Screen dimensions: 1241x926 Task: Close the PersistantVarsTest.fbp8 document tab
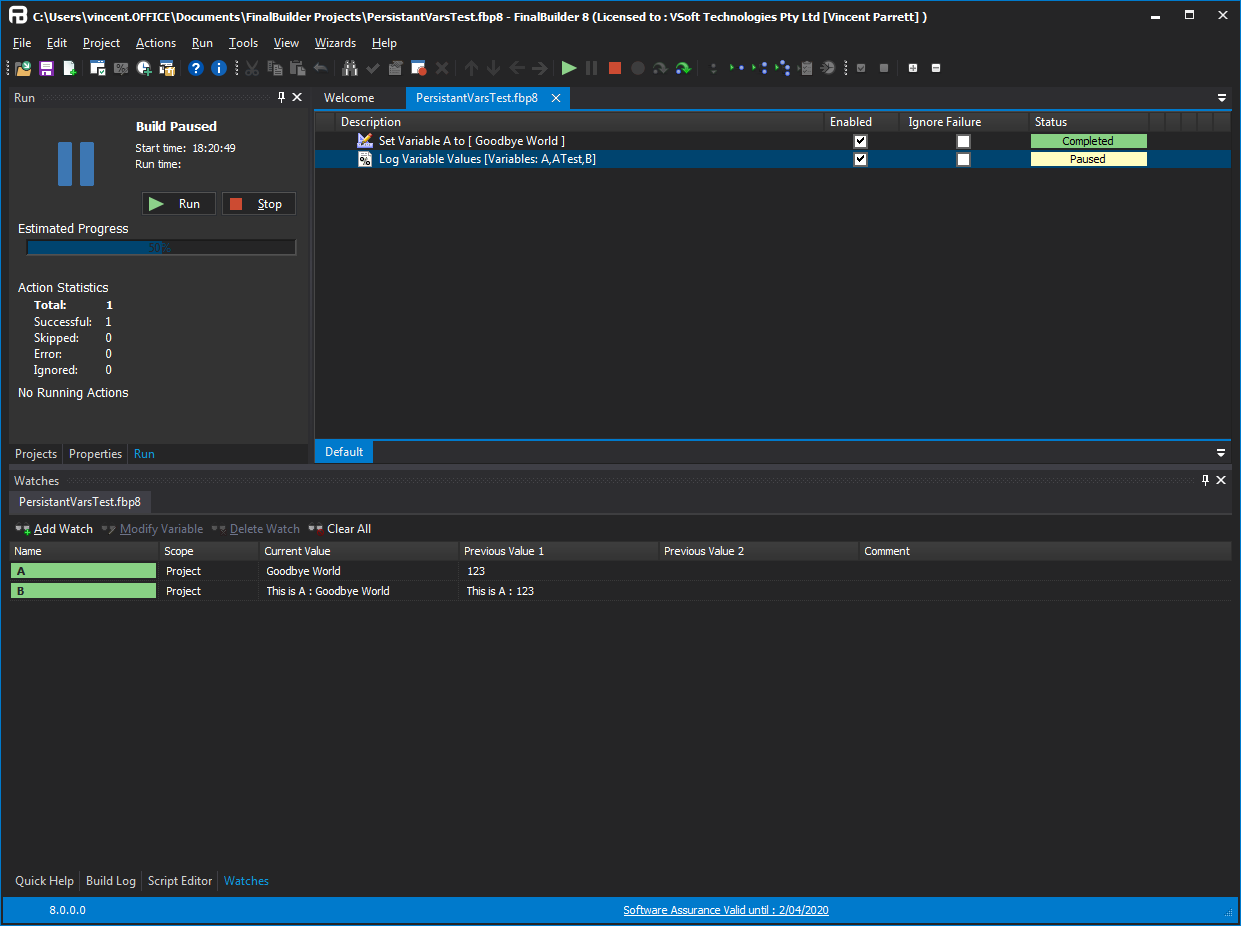point(556,98)
